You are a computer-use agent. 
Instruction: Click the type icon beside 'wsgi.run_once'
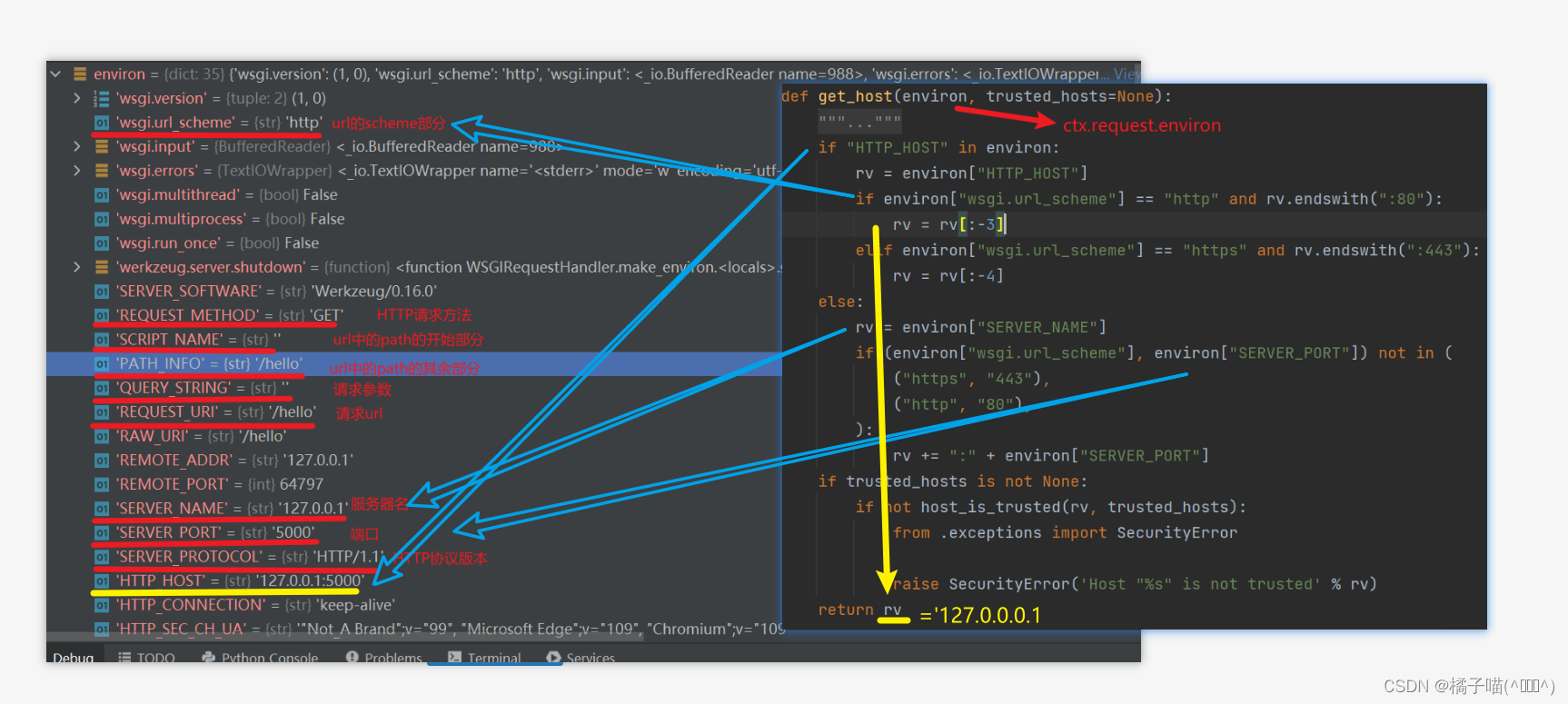point(102,243)
